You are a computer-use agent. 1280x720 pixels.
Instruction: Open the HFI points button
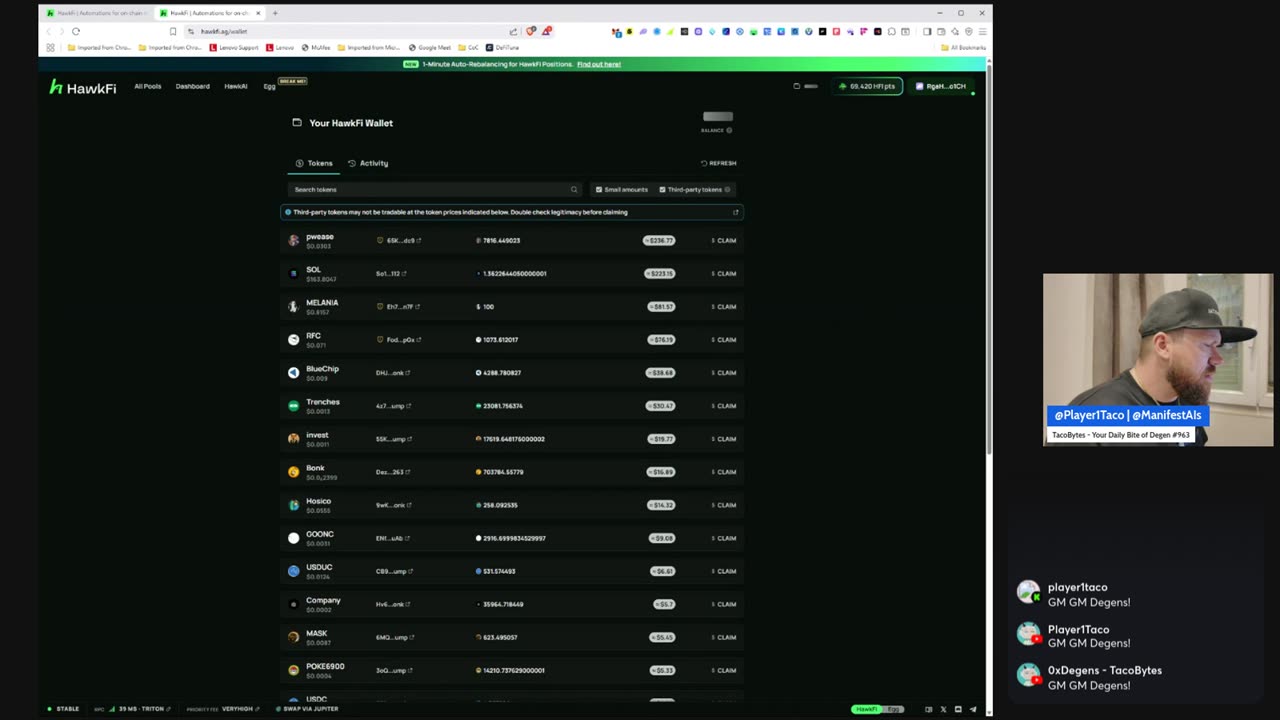pos(868,86)
